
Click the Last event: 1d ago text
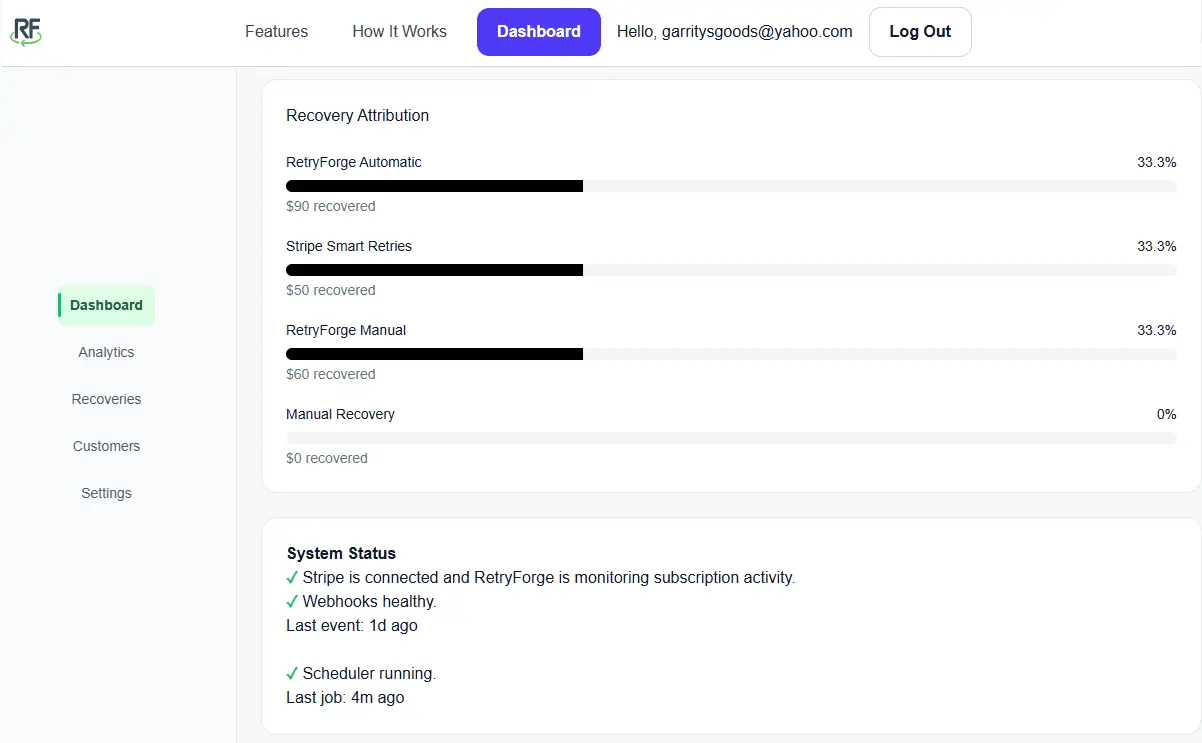click(352, 626)
